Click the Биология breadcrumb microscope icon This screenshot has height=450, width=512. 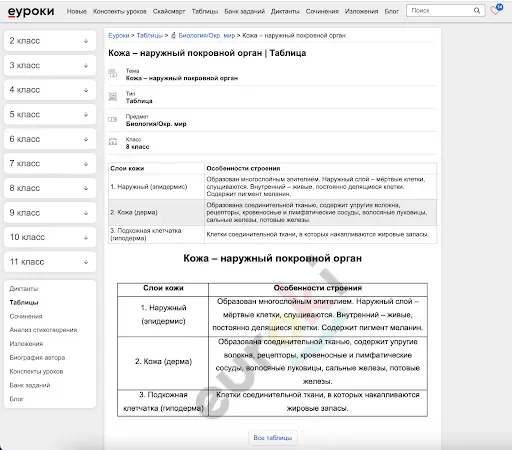173,35
